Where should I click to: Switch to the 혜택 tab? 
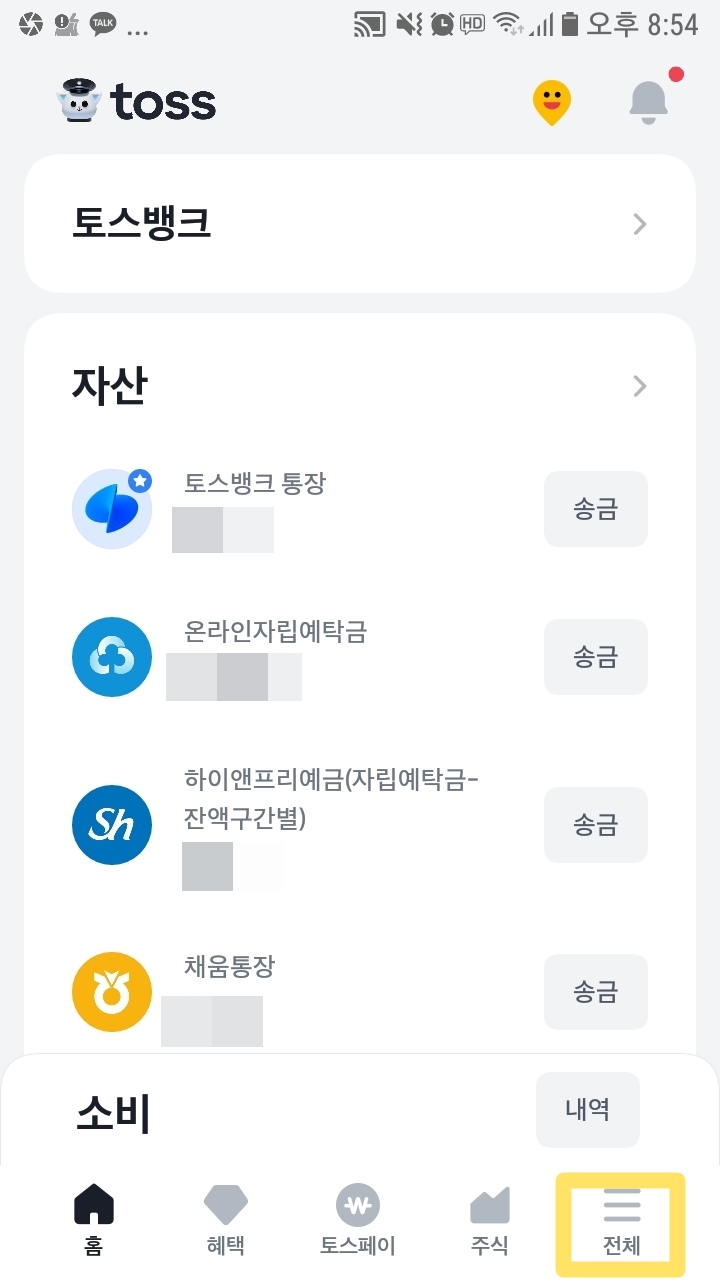coord(225,1219)
